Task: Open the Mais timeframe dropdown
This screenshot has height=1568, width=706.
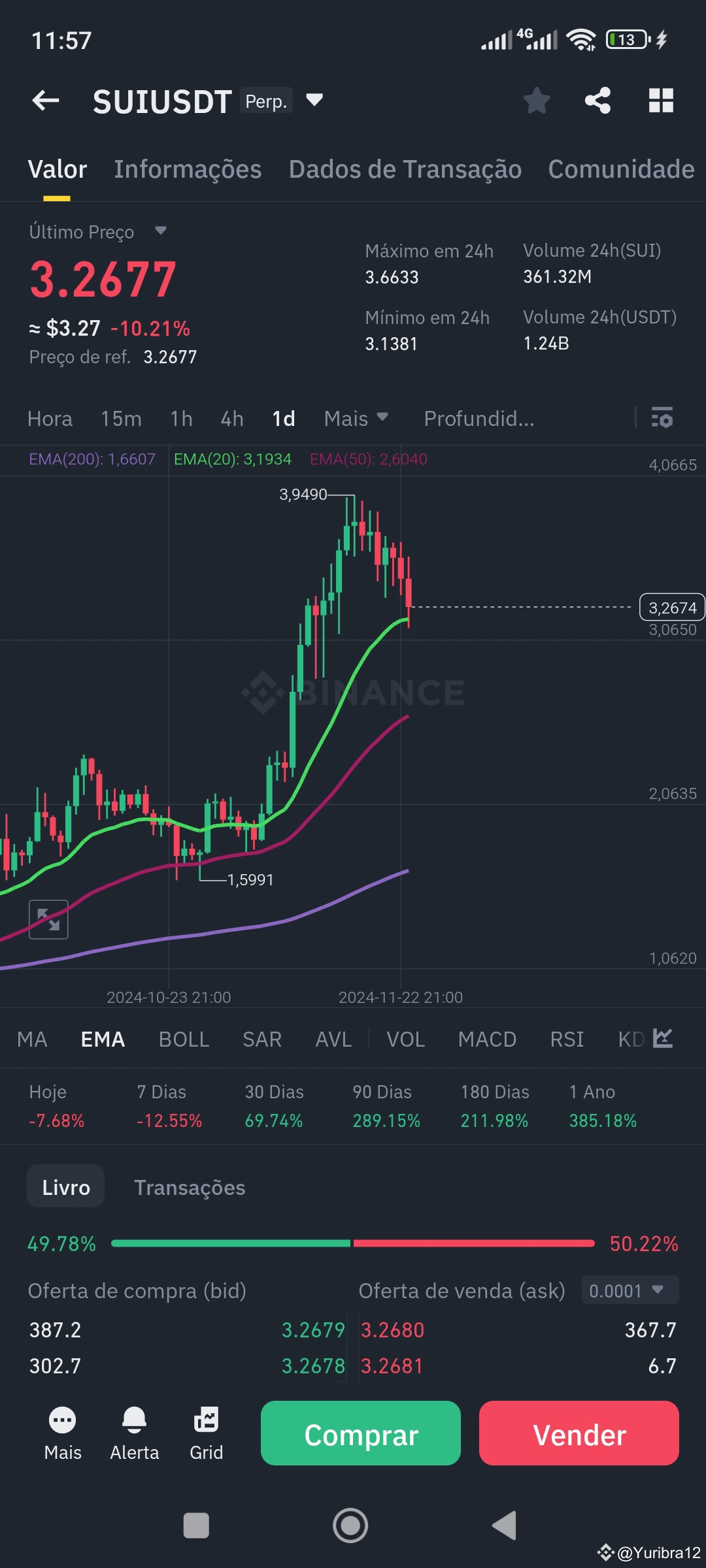Action: (x=356, y=418)
